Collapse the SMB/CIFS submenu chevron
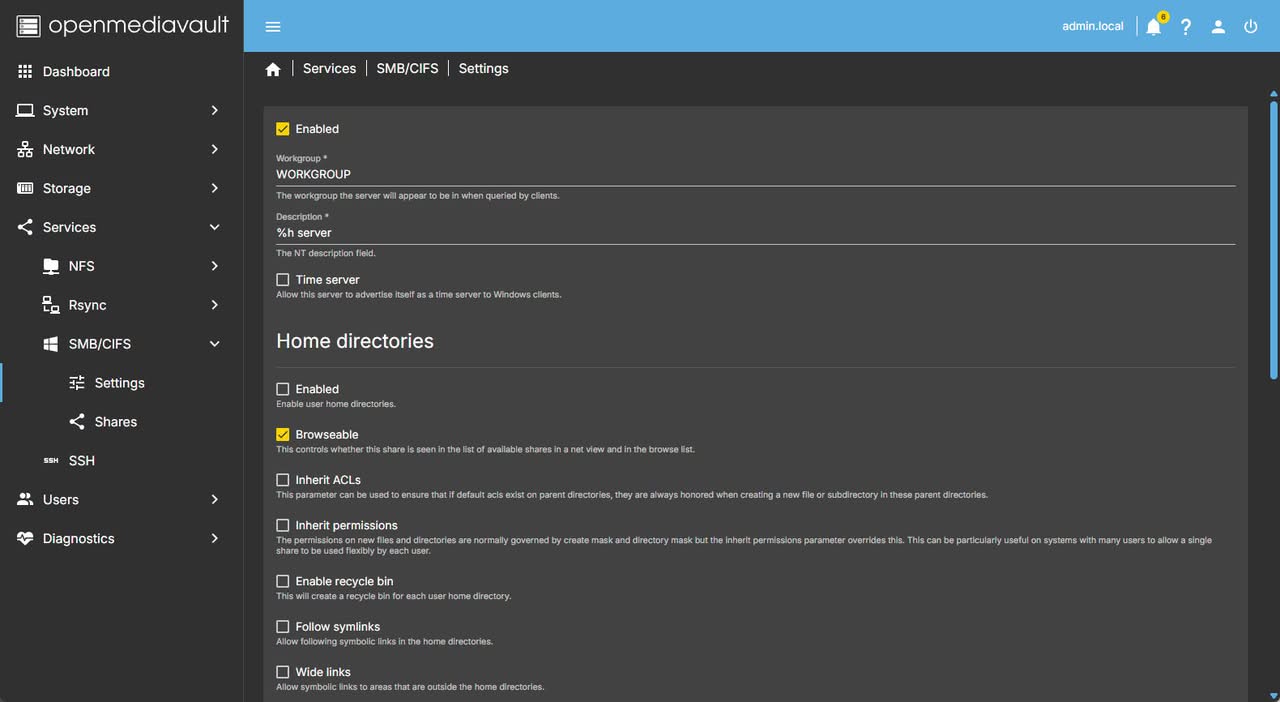Viewport: 1280px width, 702px height. pos(214,344)
